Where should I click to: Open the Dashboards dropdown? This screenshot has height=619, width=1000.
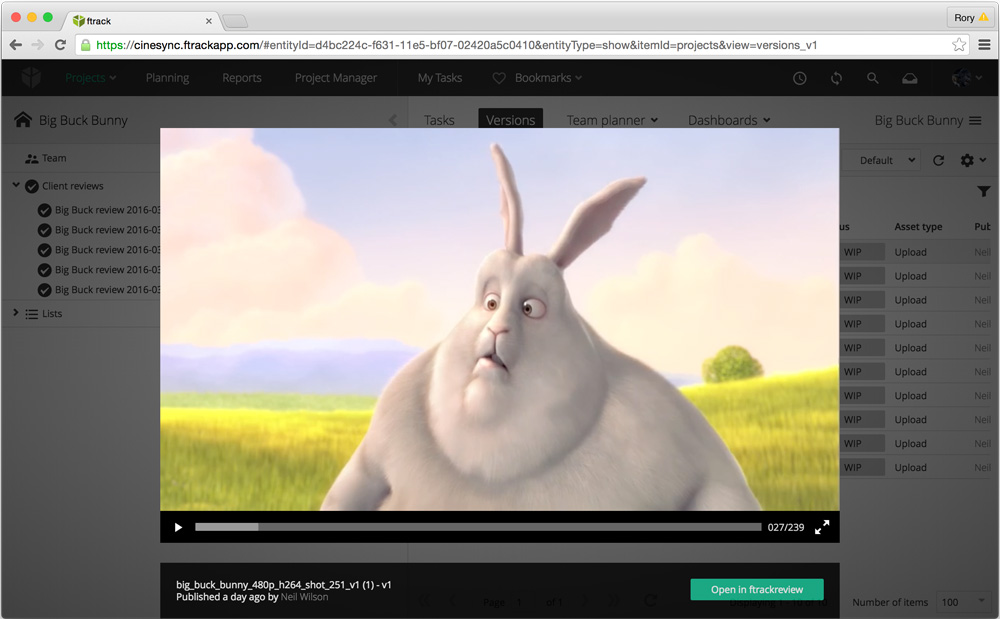coord(729,120)
